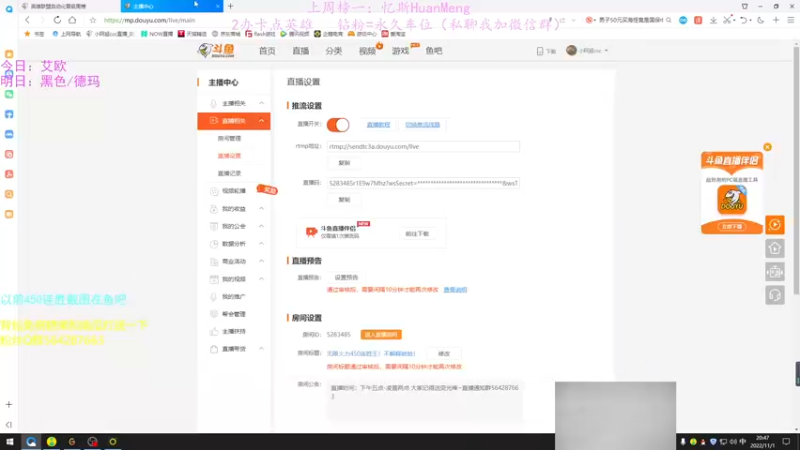Image resolution: width=800 pixels, height=450 pixels.
Task: Reload the page with refresh icon
Action: pos(57,20)
